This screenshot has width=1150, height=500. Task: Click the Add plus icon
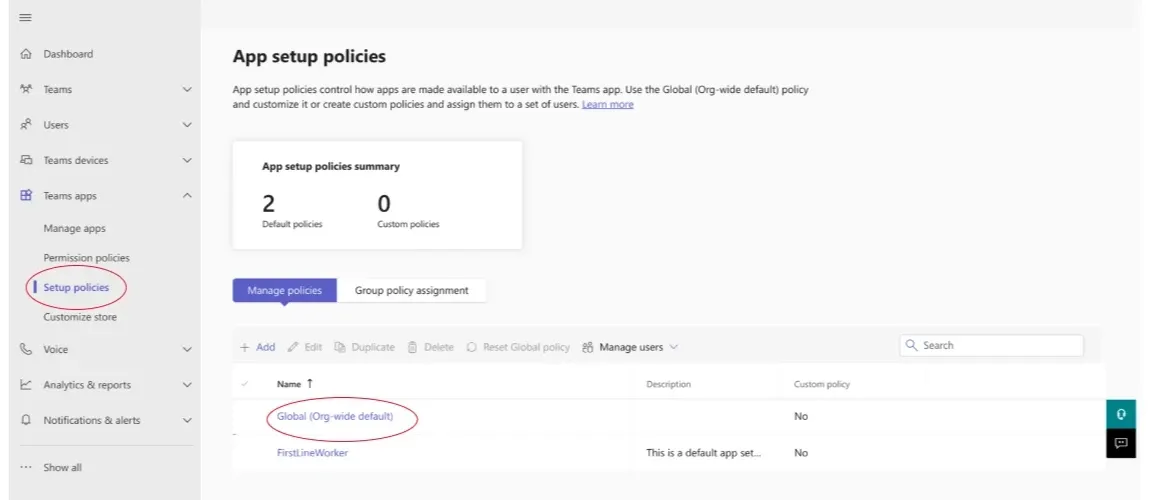[245, 348]
